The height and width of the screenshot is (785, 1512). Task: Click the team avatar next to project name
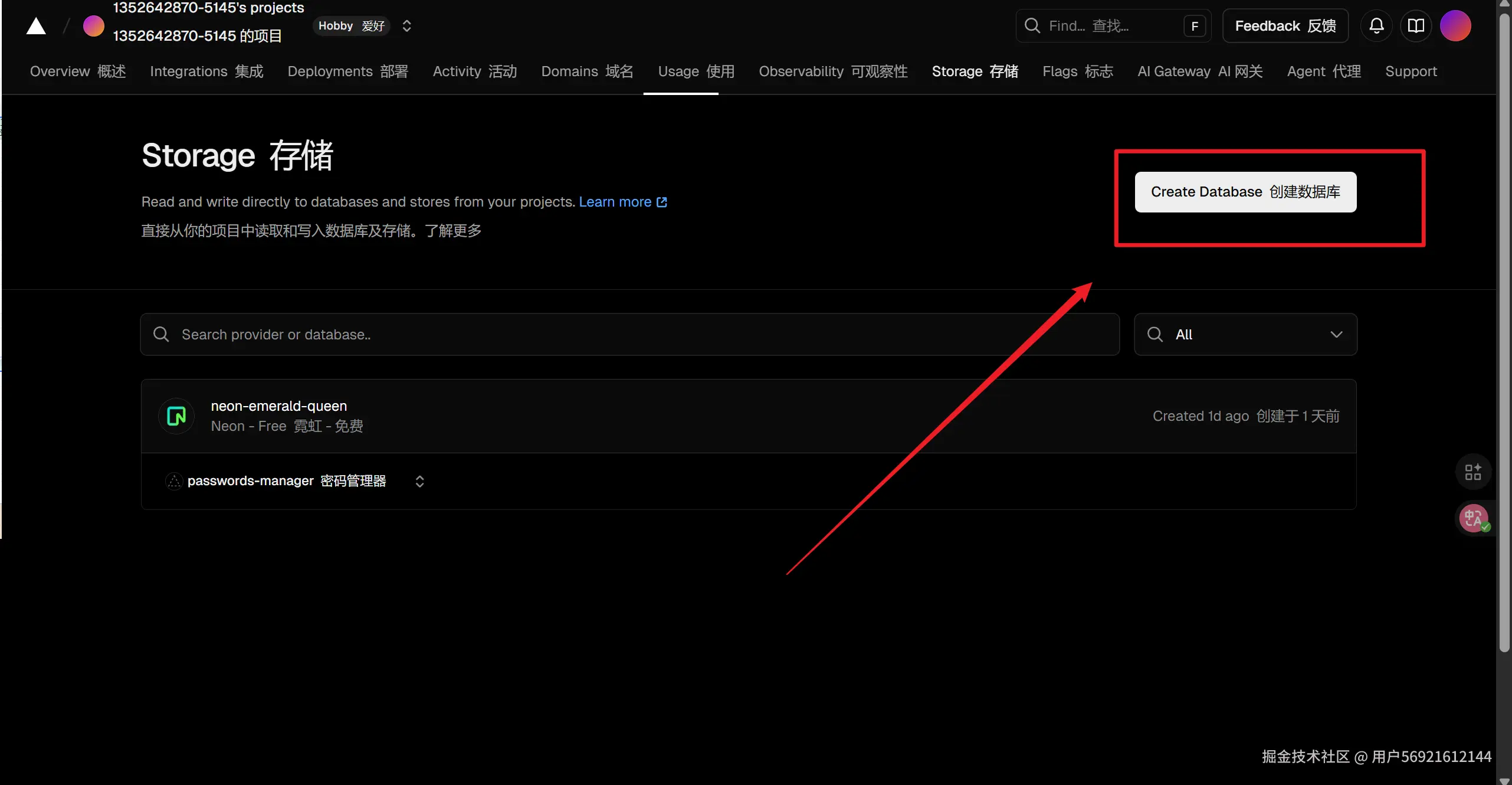tap(93, 26)
